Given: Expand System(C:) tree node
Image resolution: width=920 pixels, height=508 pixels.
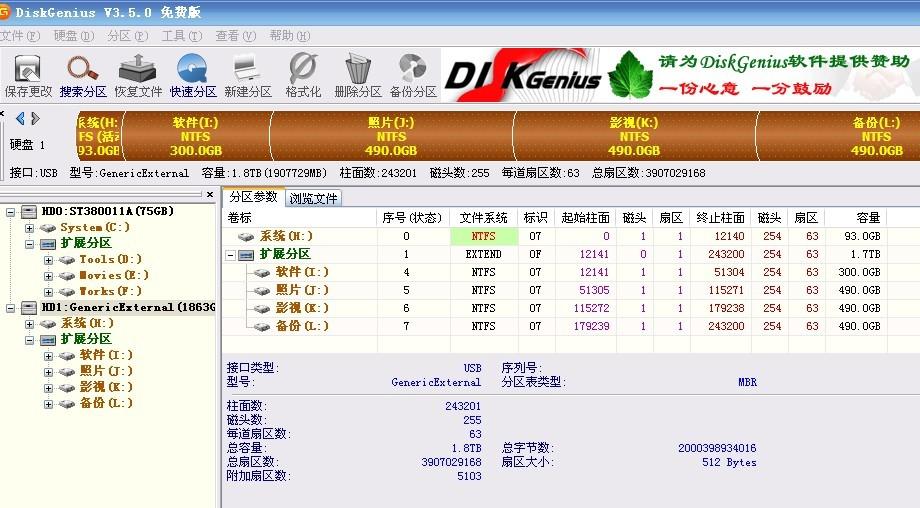Looking at the screenshot, I should [x=29, y=228].
